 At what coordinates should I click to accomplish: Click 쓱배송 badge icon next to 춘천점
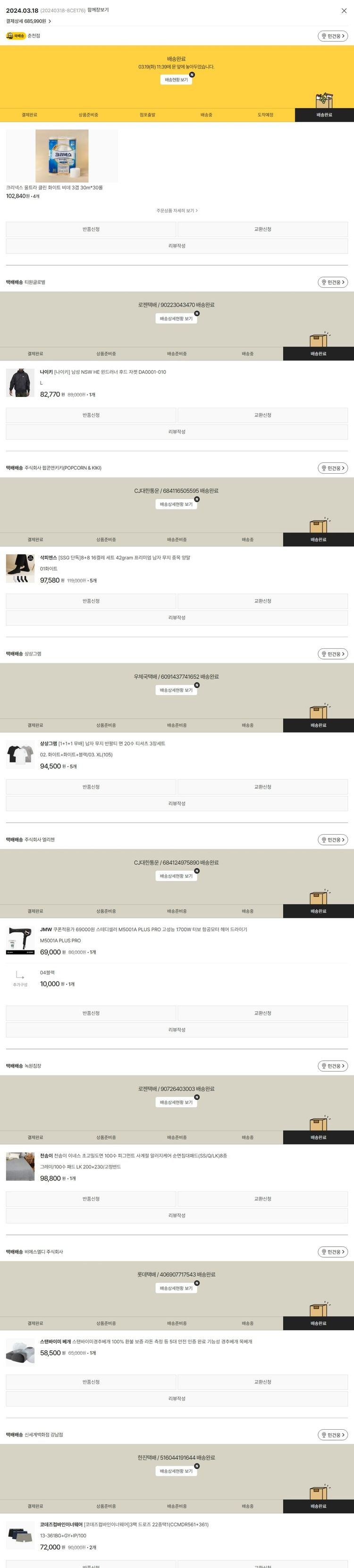pos(15,36)
